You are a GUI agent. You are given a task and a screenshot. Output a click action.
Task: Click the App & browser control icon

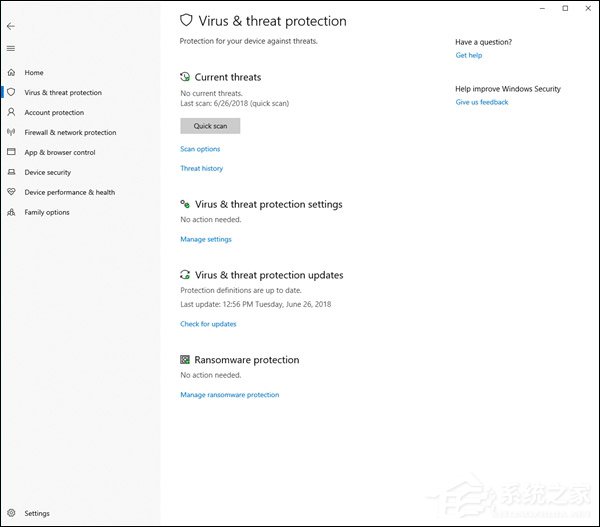point(11,153)
